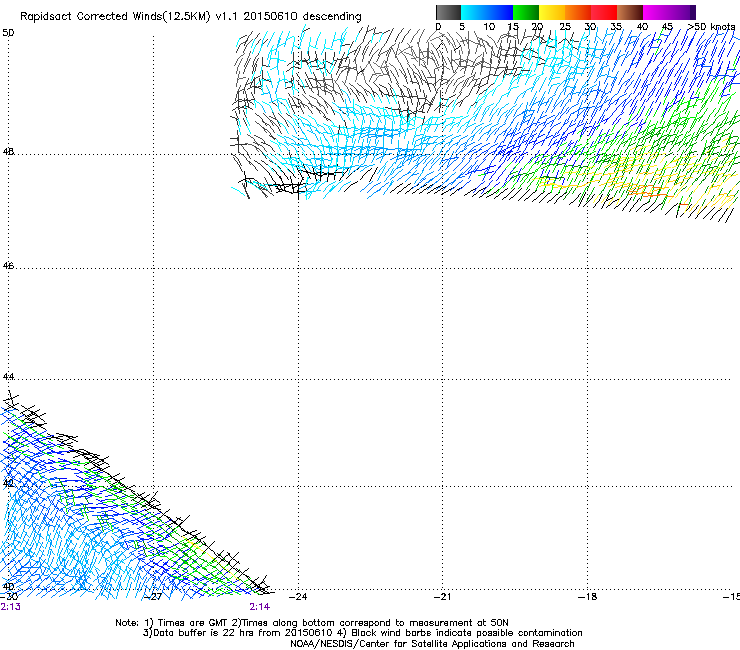Click the magenta 40–45 knots color bar segment
Screen dimensions: 740x650
tap(656, 12)
